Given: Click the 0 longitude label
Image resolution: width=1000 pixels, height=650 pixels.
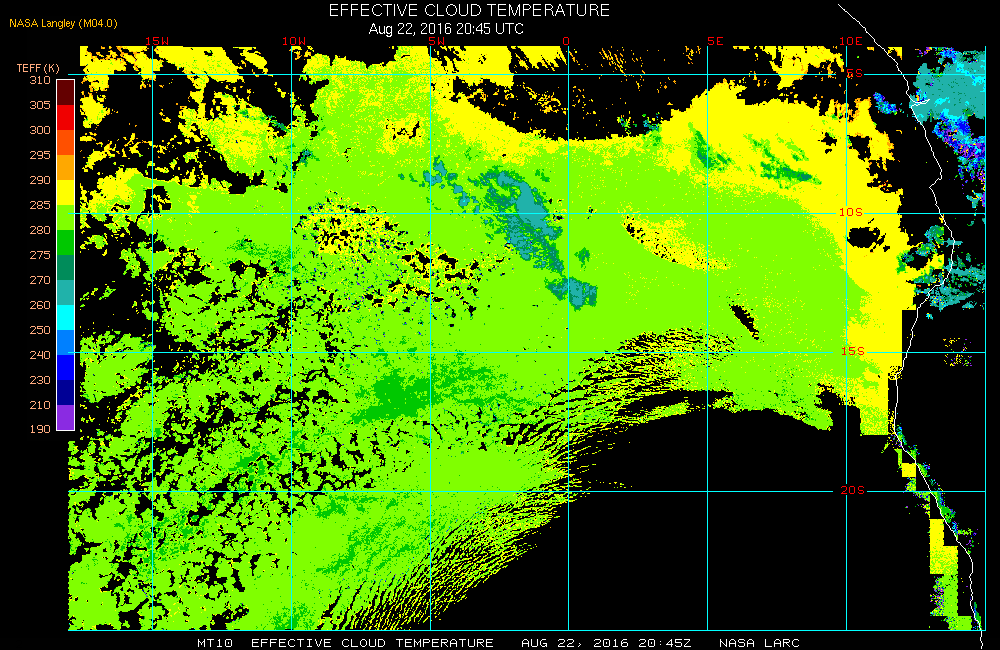Looking at the screenshot, I should tap(566, 41).
